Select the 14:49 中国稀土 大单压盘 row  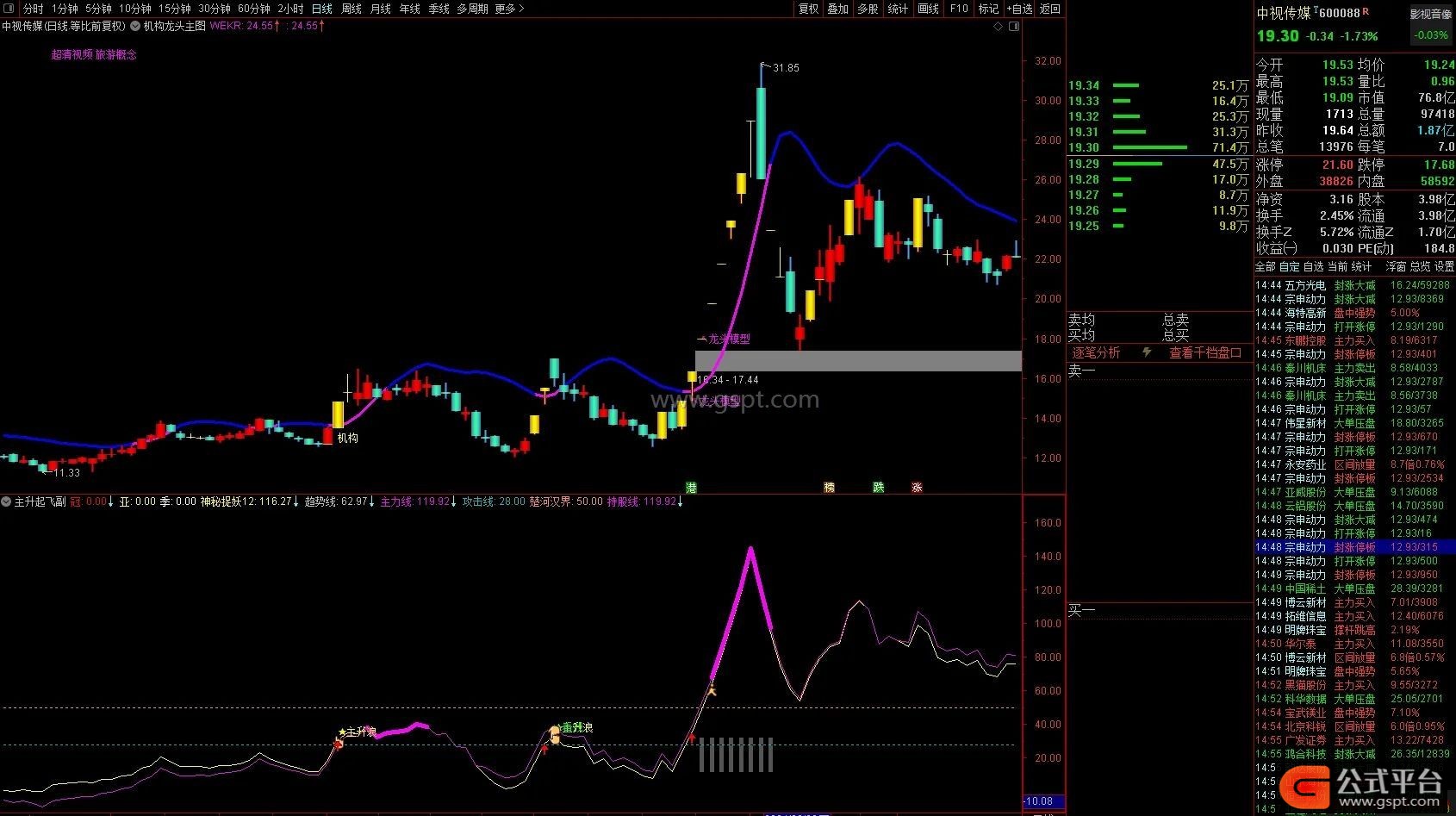(x=1353, y=589)
